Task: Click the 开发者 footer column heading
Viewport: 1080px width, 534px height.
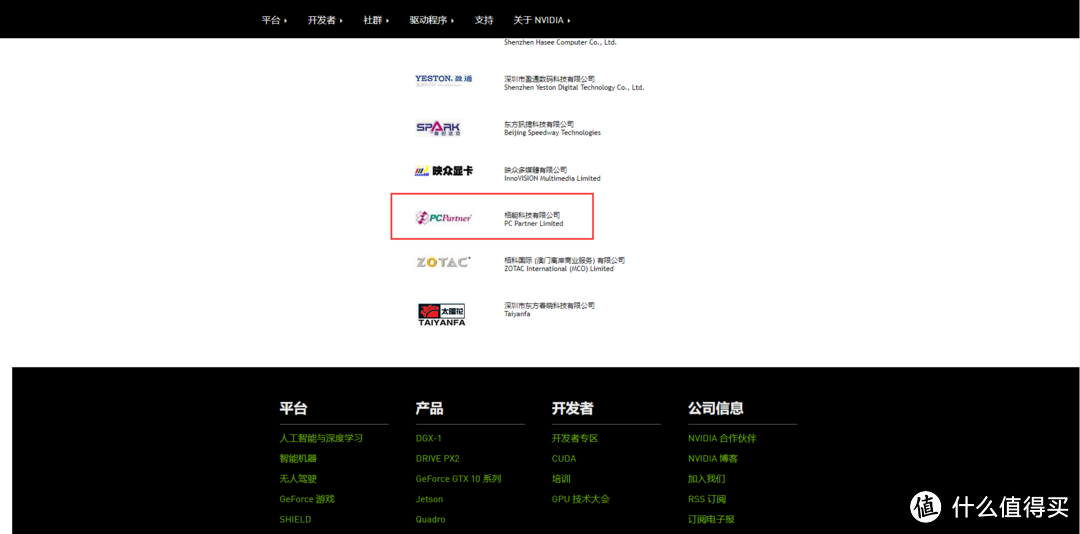Action: tap(572, 408)
